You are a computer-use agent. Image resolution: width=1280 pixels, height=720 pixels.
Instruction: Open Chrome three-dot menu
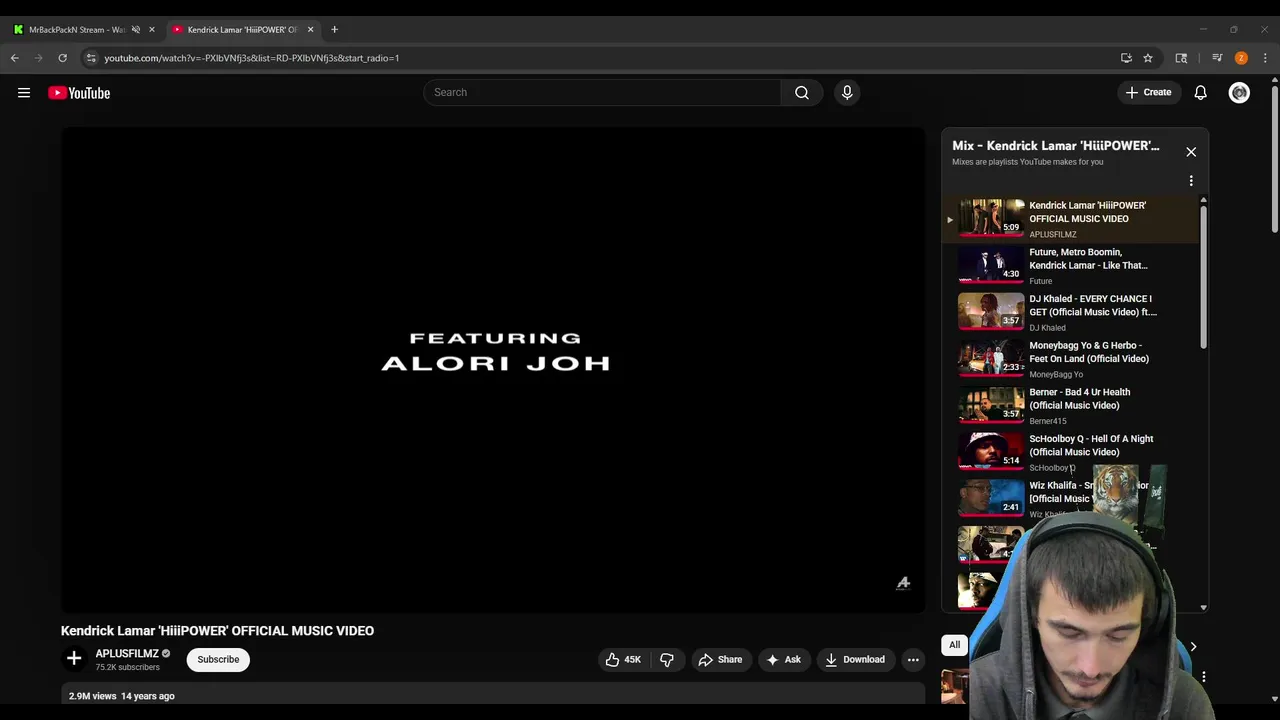[1265, 58]
